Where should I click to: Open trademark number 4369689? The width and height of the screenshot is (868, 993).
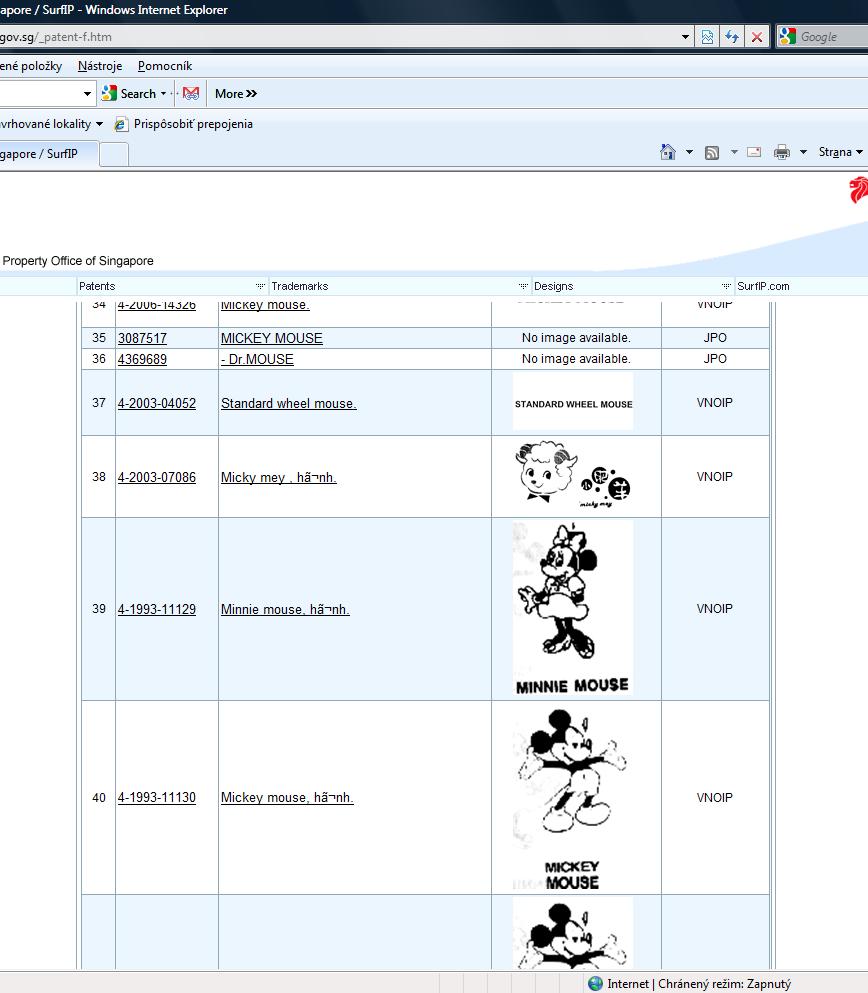tap(142, 359)
